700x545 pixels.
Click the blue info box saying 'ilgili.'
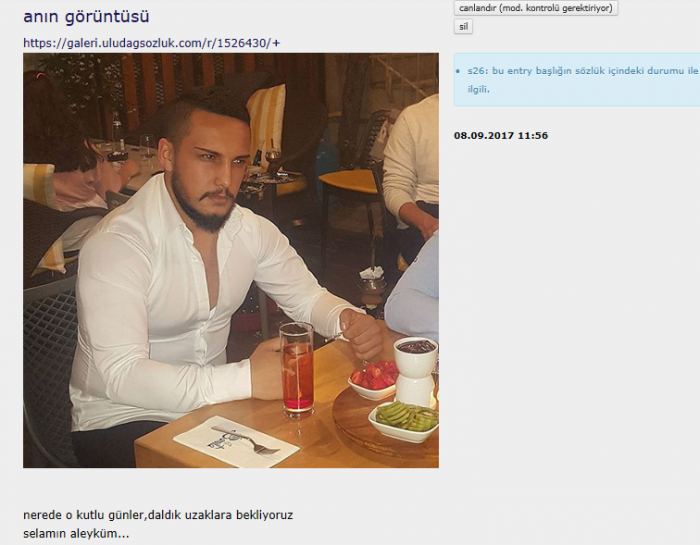coord(577,79)
